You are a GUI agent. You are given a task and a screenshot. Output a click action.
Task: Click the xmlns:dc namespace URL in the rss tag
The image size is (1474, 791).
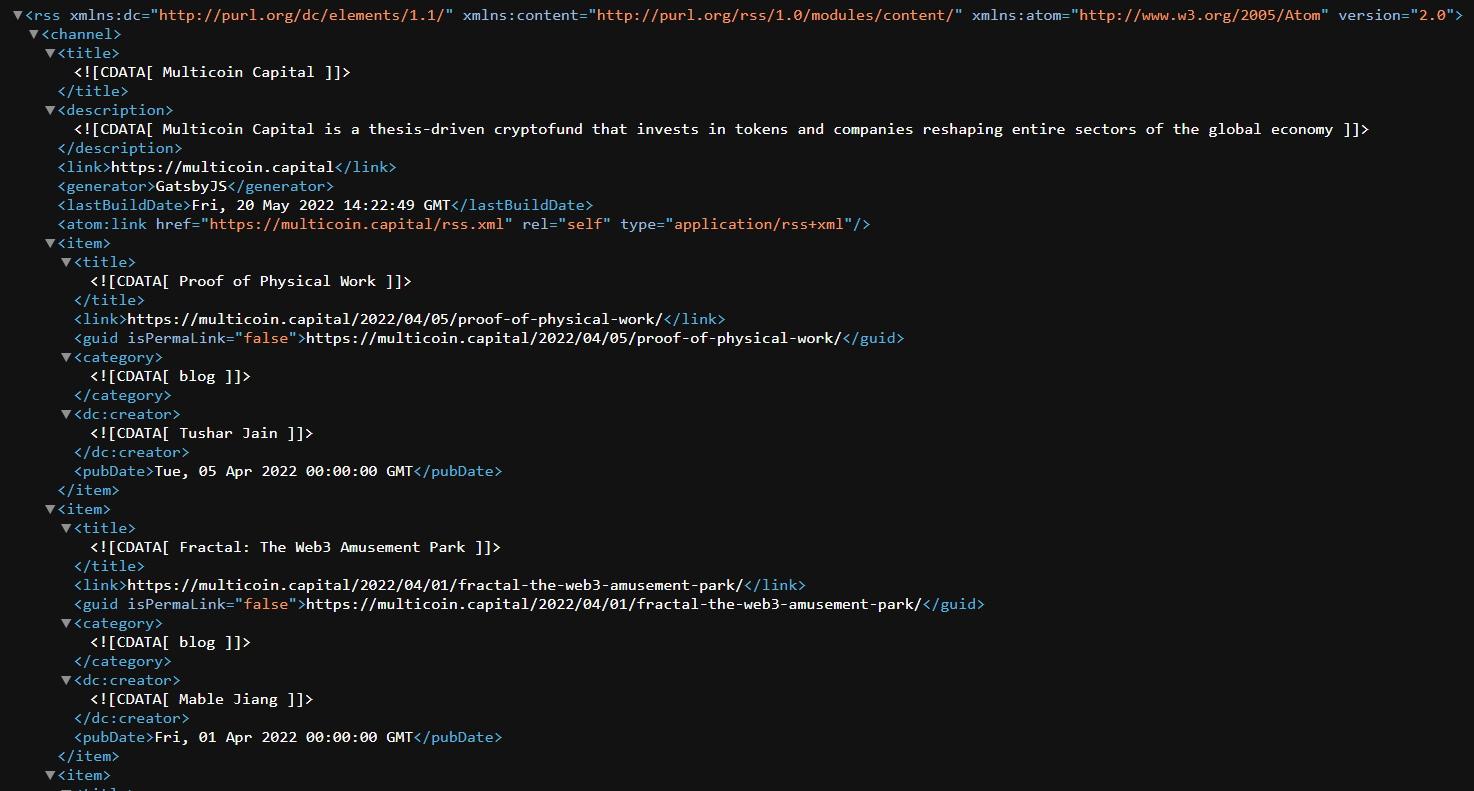[x=302, y=16]
